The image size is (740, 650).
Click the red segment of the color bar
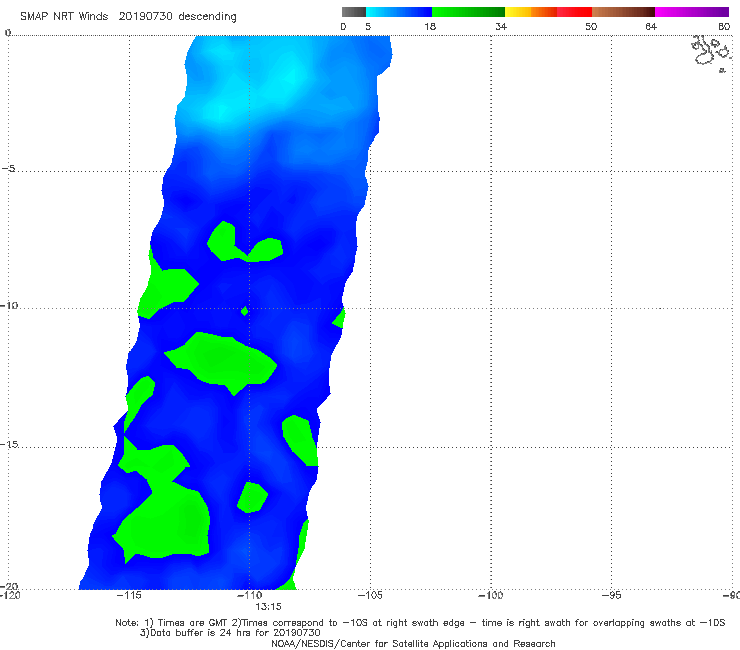(574, 12)
